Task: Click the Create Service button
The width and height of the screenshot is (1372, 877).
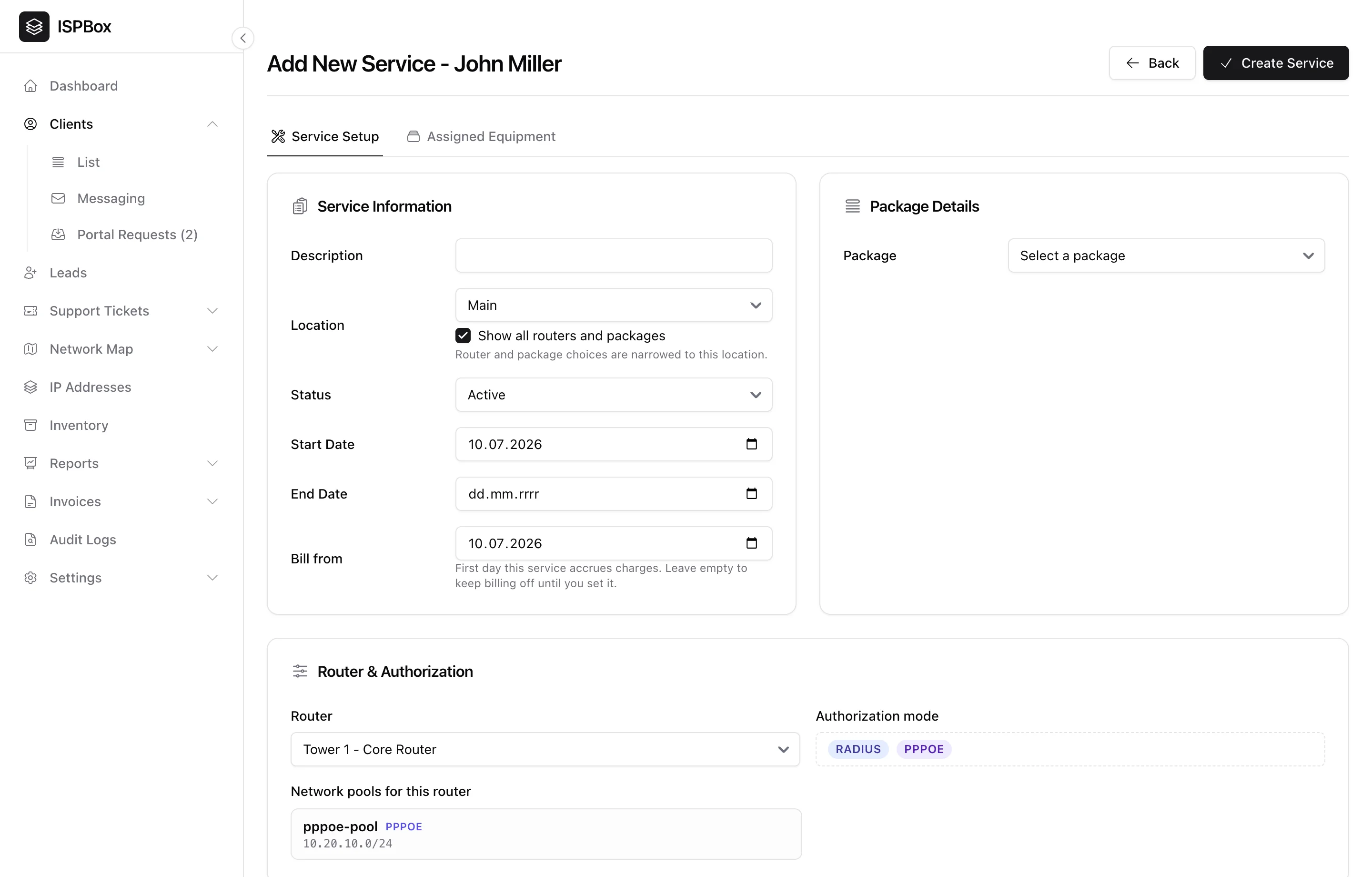Action: [1276, 63]
